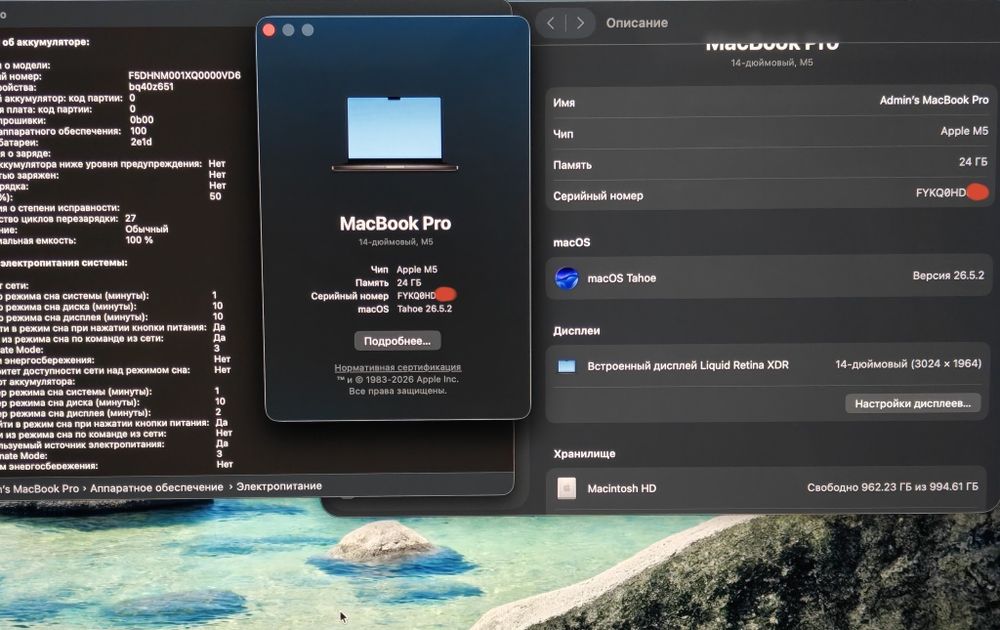The width and height of the screenshot is (1000, 630).
Task: Click the firmware version 0b00 value
Action: coord(142,120)
